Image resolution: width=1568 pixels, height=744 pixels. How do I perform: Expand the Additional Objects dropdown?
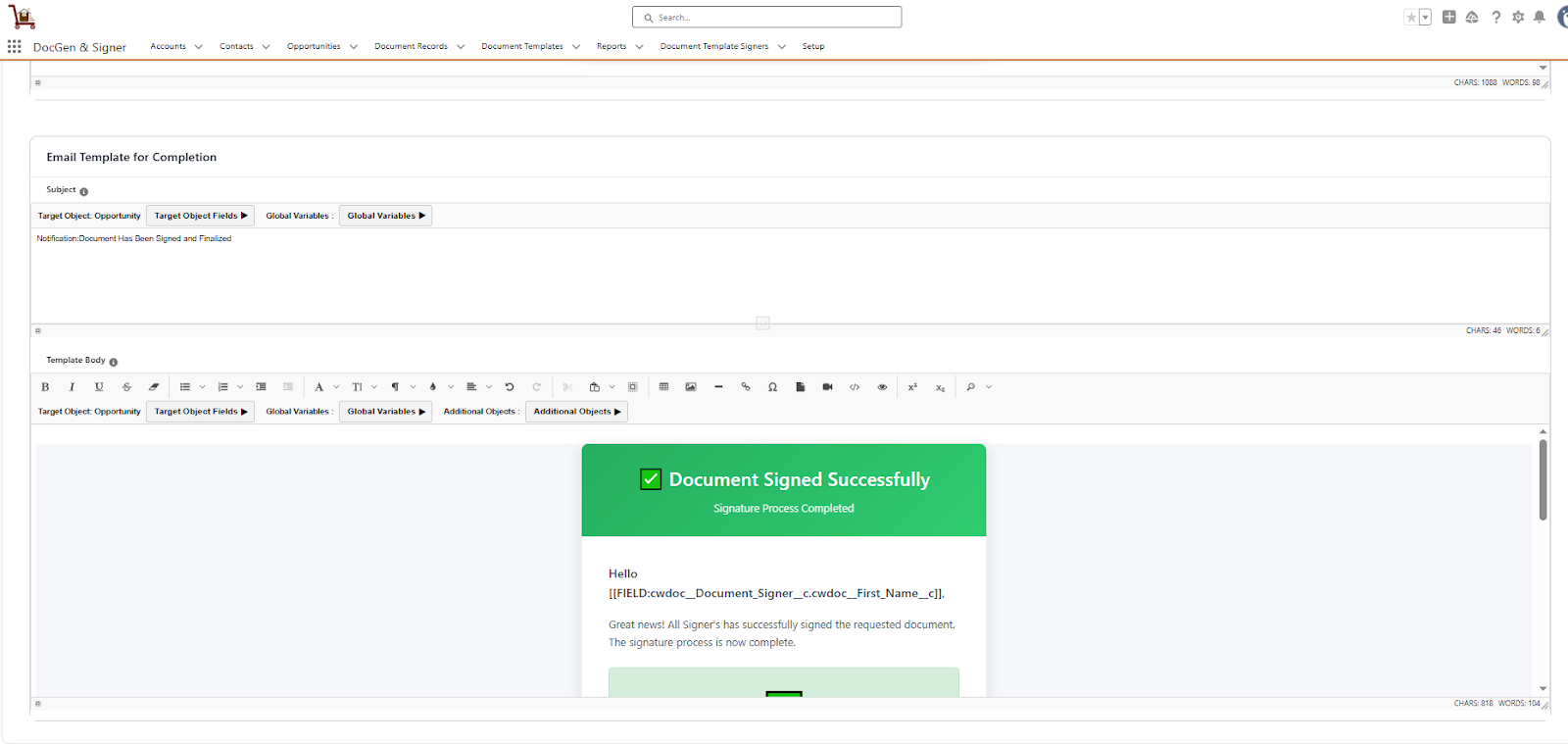(x=576, y=412)
